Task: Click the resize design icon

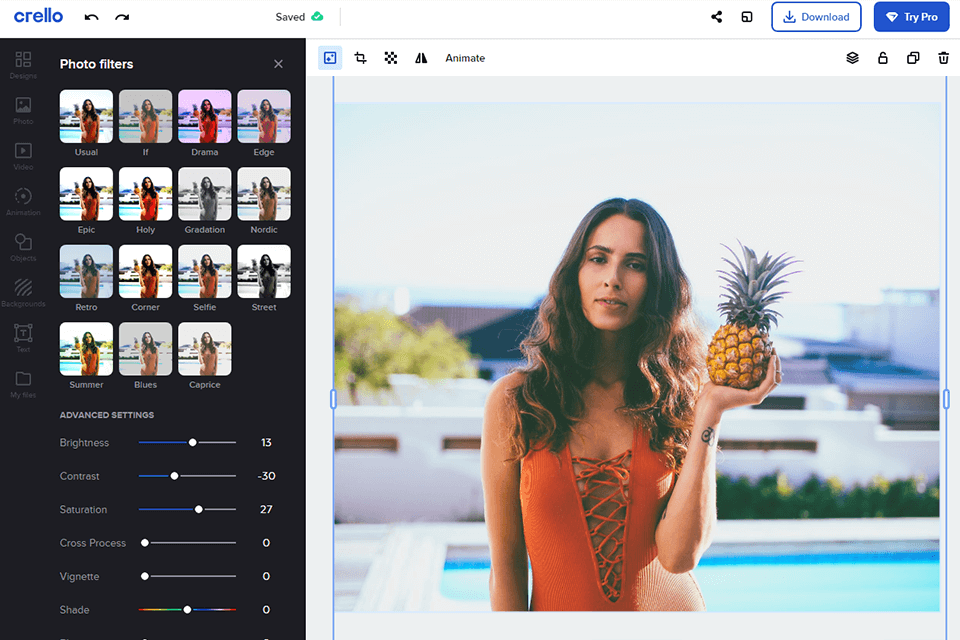Action: pyautogui.click(x=746, y=17)
